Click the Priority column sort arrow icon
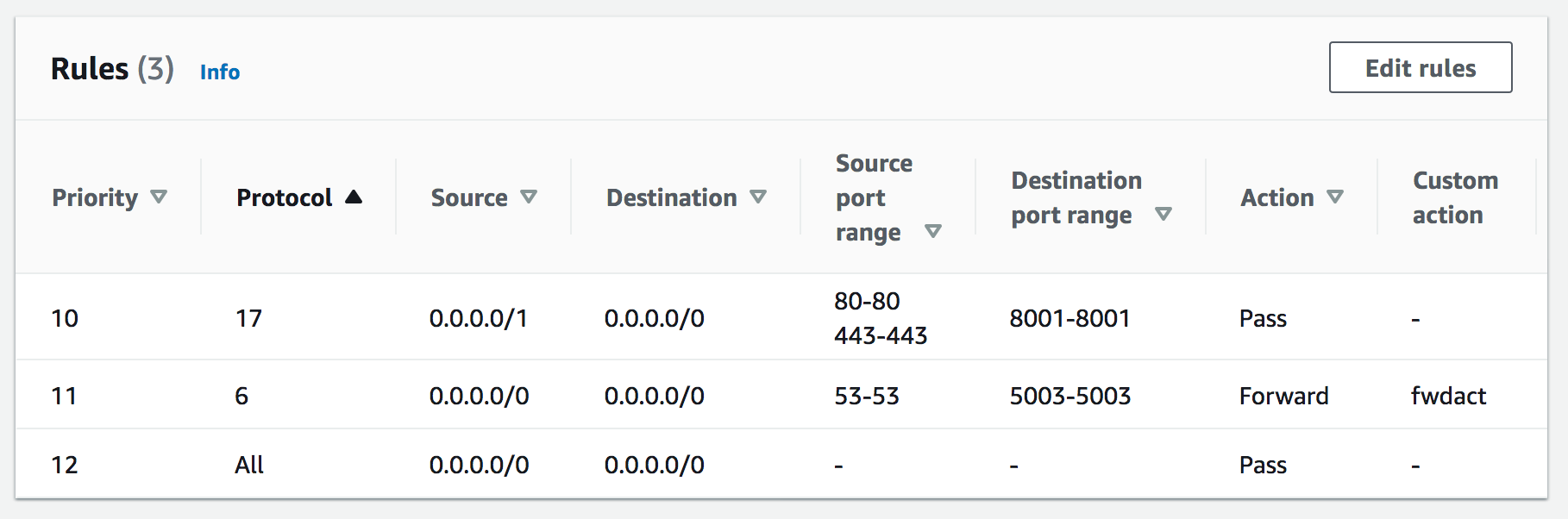This screenshot has height=519, width=1568. coord(159,197)
